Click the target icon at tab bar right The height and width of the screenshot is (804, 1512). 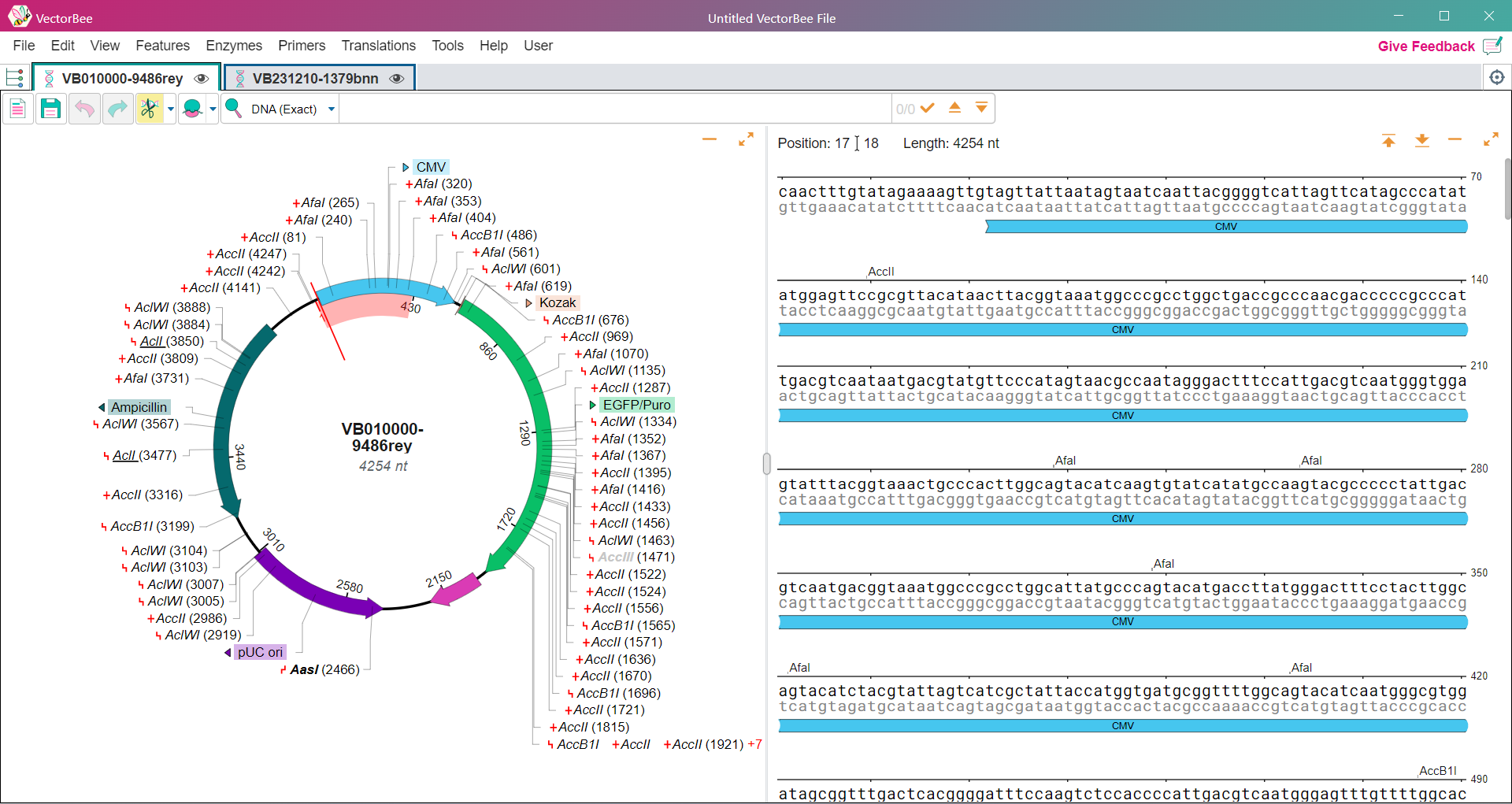(1496, 77)
